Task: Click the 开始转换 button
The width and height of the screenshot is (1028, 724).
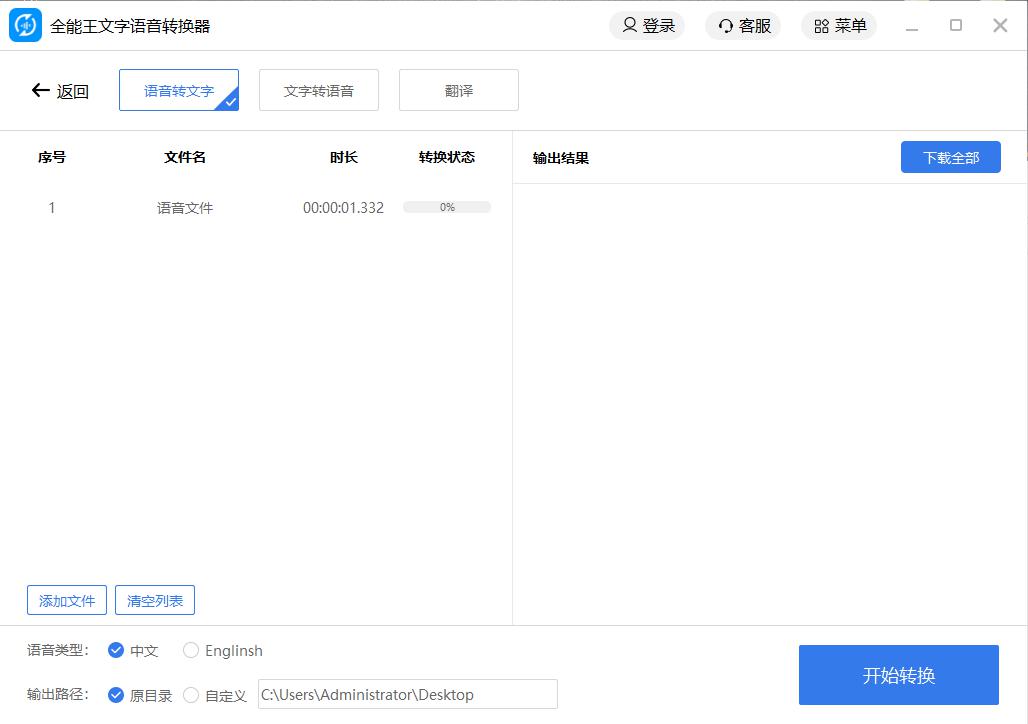Action: coord(898,675)
